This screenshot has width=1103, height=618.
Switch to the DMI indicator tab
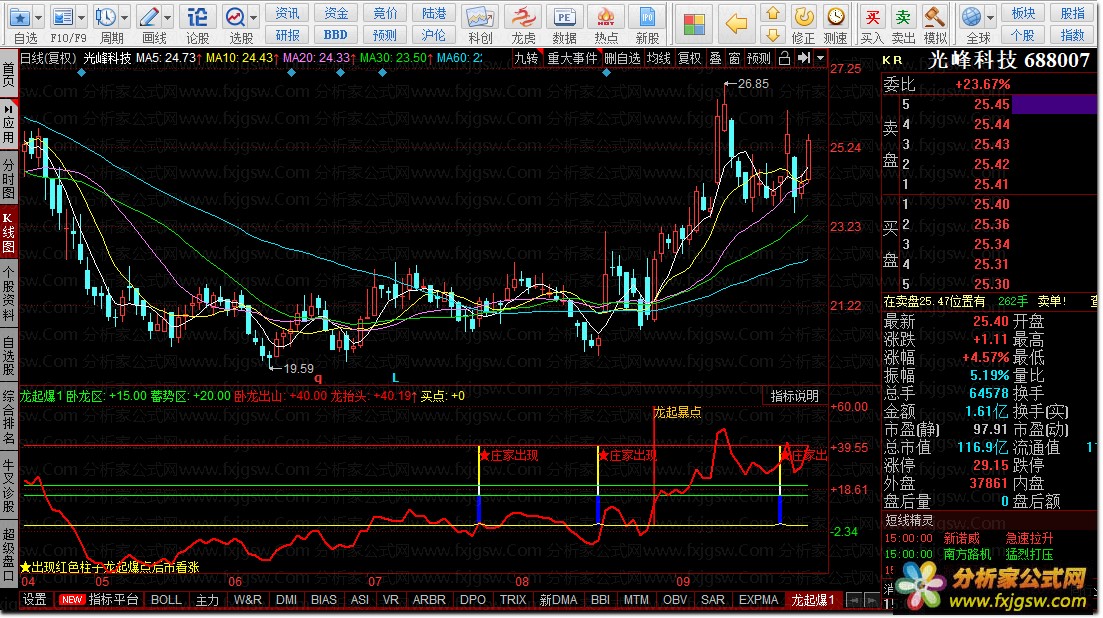[x=286, y=600]
